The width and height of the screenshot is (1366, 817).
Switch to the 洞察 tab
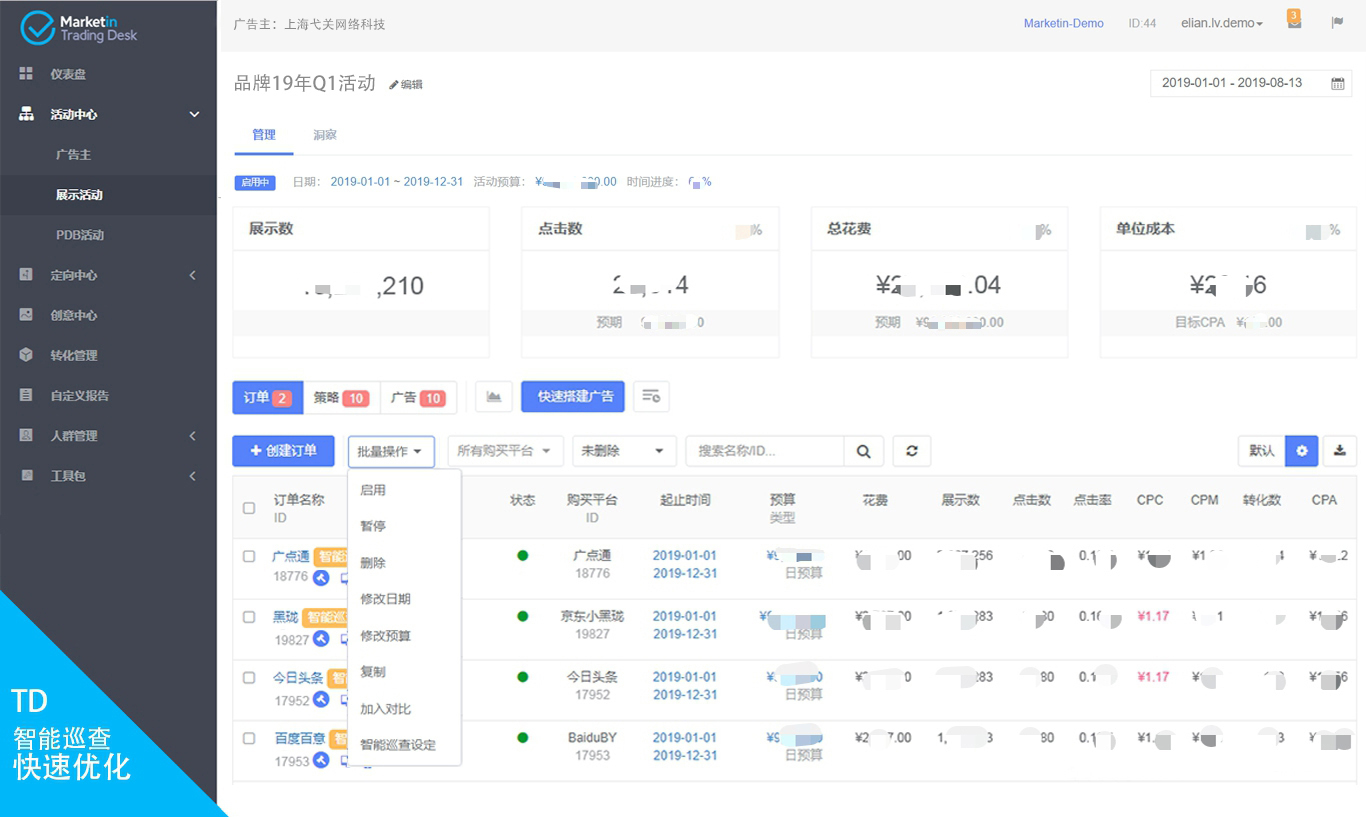324,135
